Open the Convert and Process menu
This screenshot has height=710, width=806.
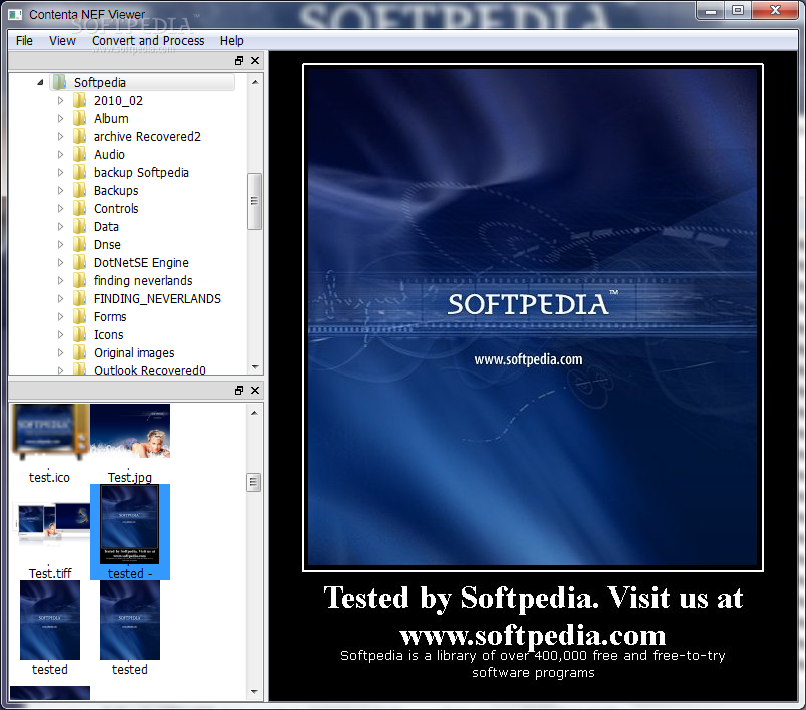pos(148,41)
